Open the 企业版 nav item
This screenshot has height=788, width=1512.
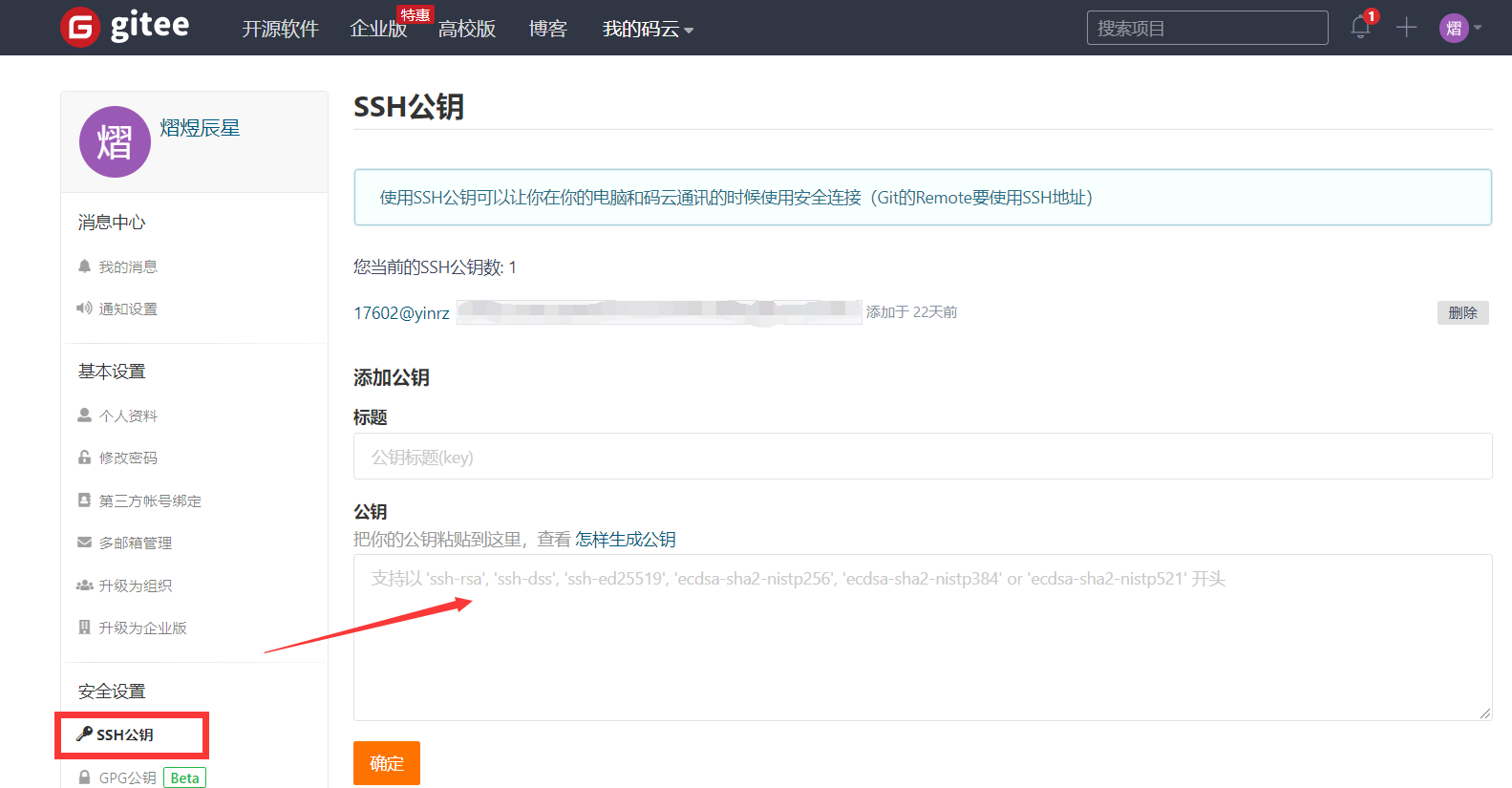tap(378, 30)
